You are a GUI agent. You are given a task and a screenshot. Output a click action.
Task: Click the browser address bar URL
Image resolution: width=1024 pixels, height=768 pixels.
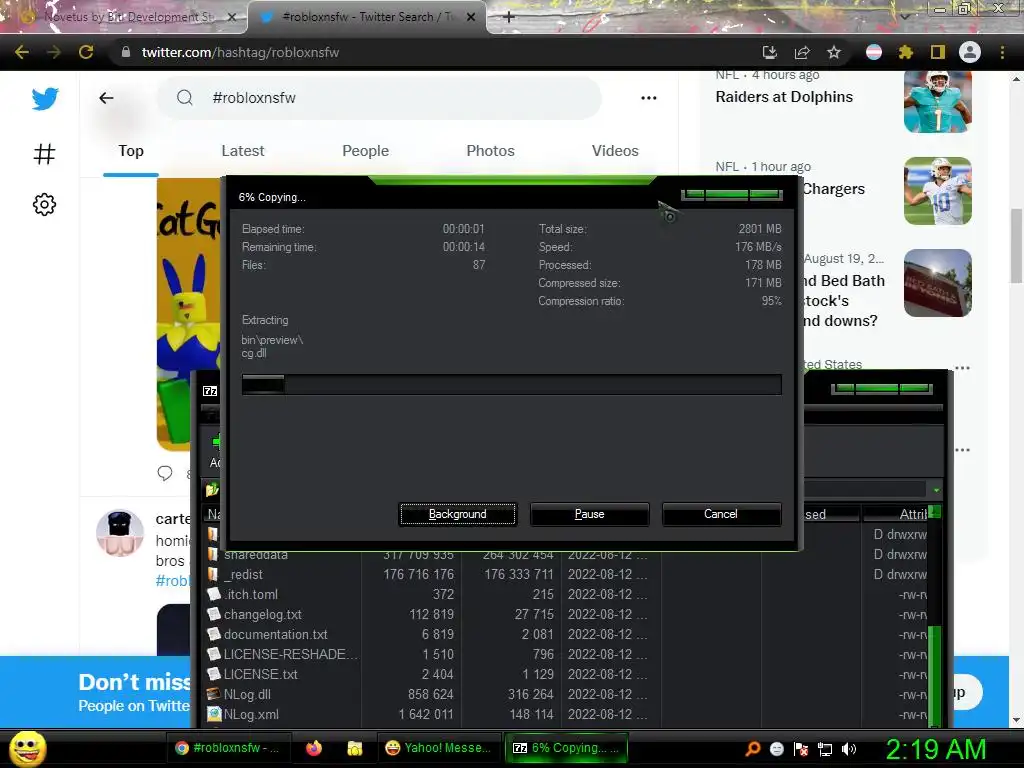tap(240, 52)
